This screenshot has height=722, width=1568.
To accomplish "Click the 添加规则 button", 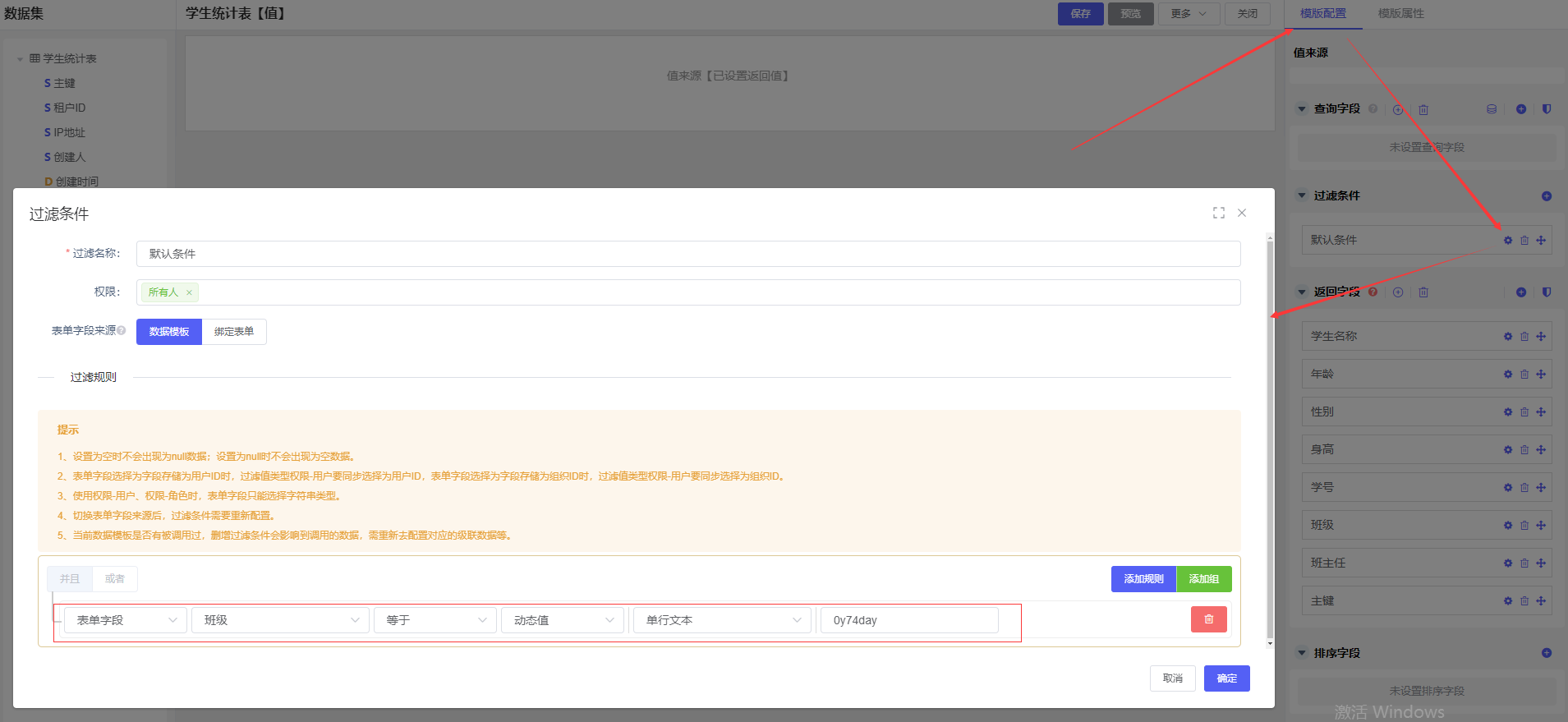I will [1143, 579].
